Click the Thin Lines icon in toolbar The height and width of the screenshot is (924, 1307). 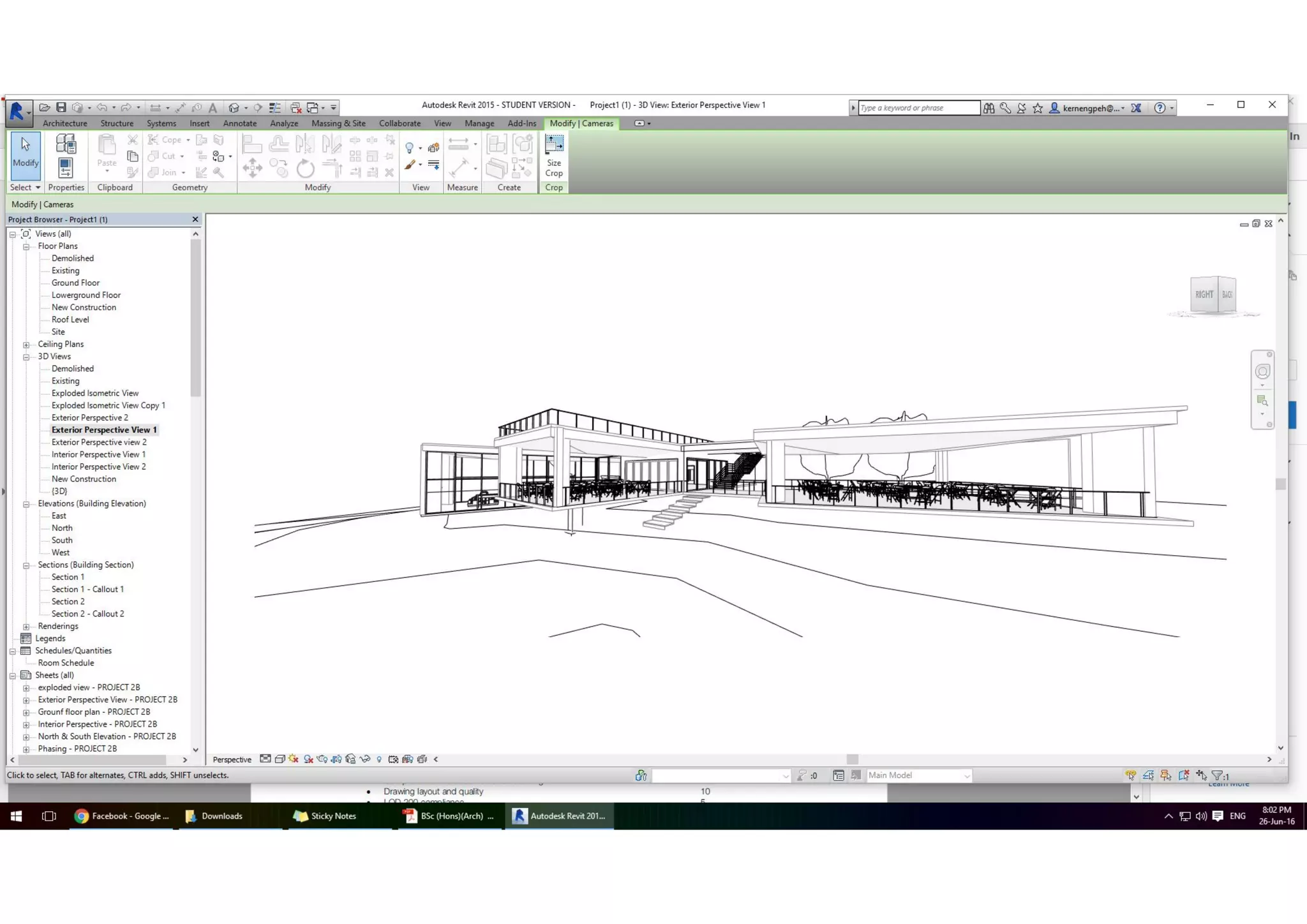275,107
